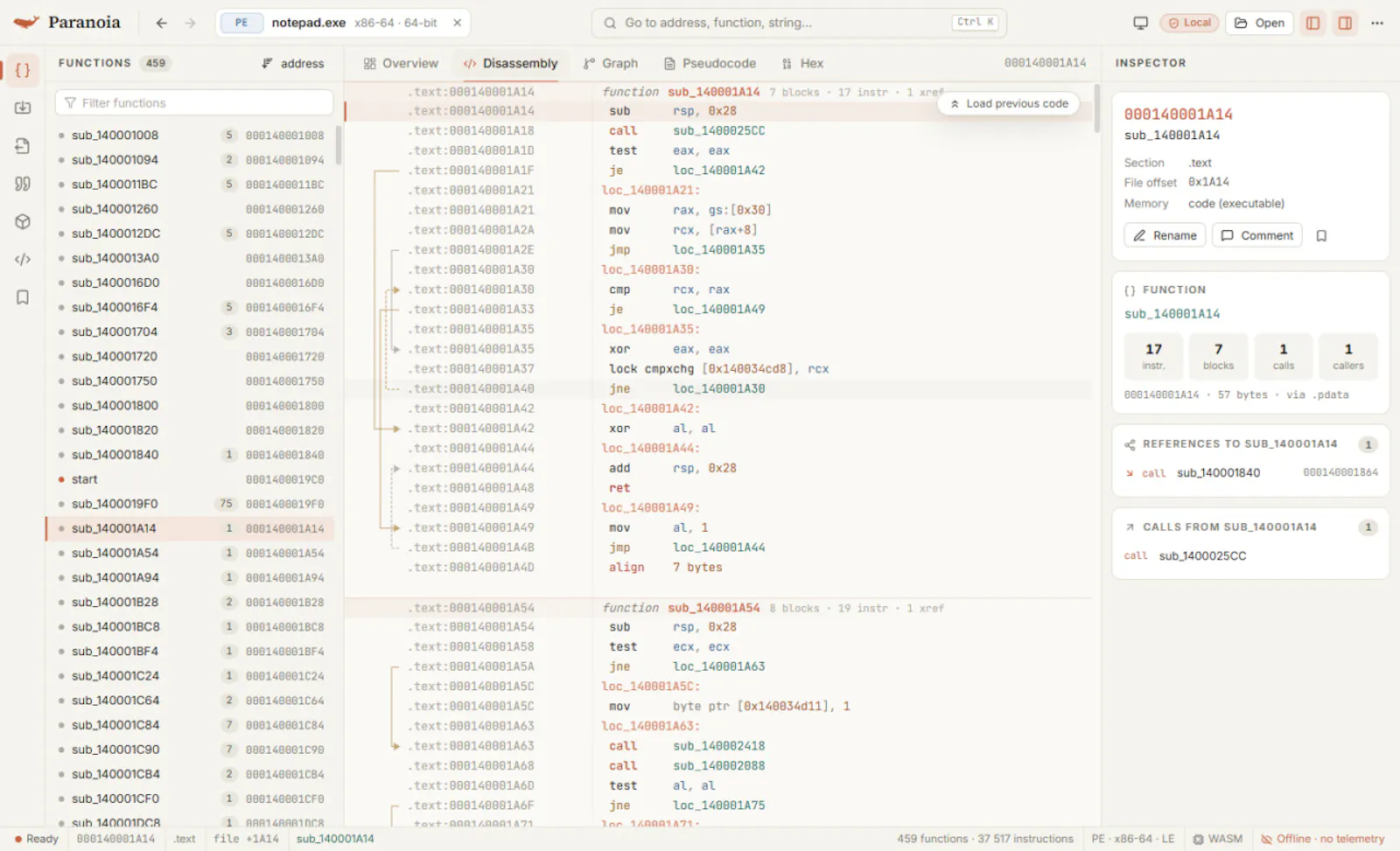Switch to the Overview tab
The image size is (1400, 851).
tap(401, 63)
